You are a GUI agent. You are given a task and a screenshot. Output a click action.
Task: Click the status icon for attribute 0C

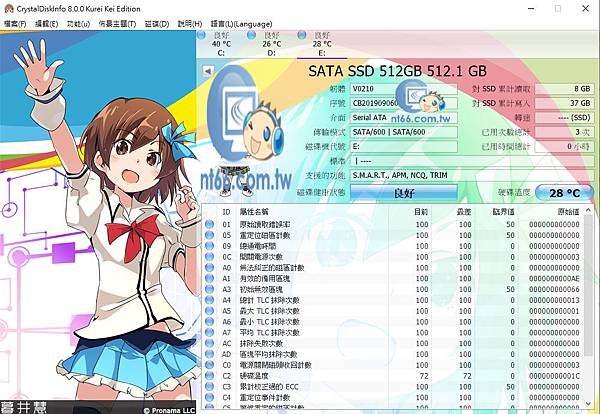tap(209, 257)
